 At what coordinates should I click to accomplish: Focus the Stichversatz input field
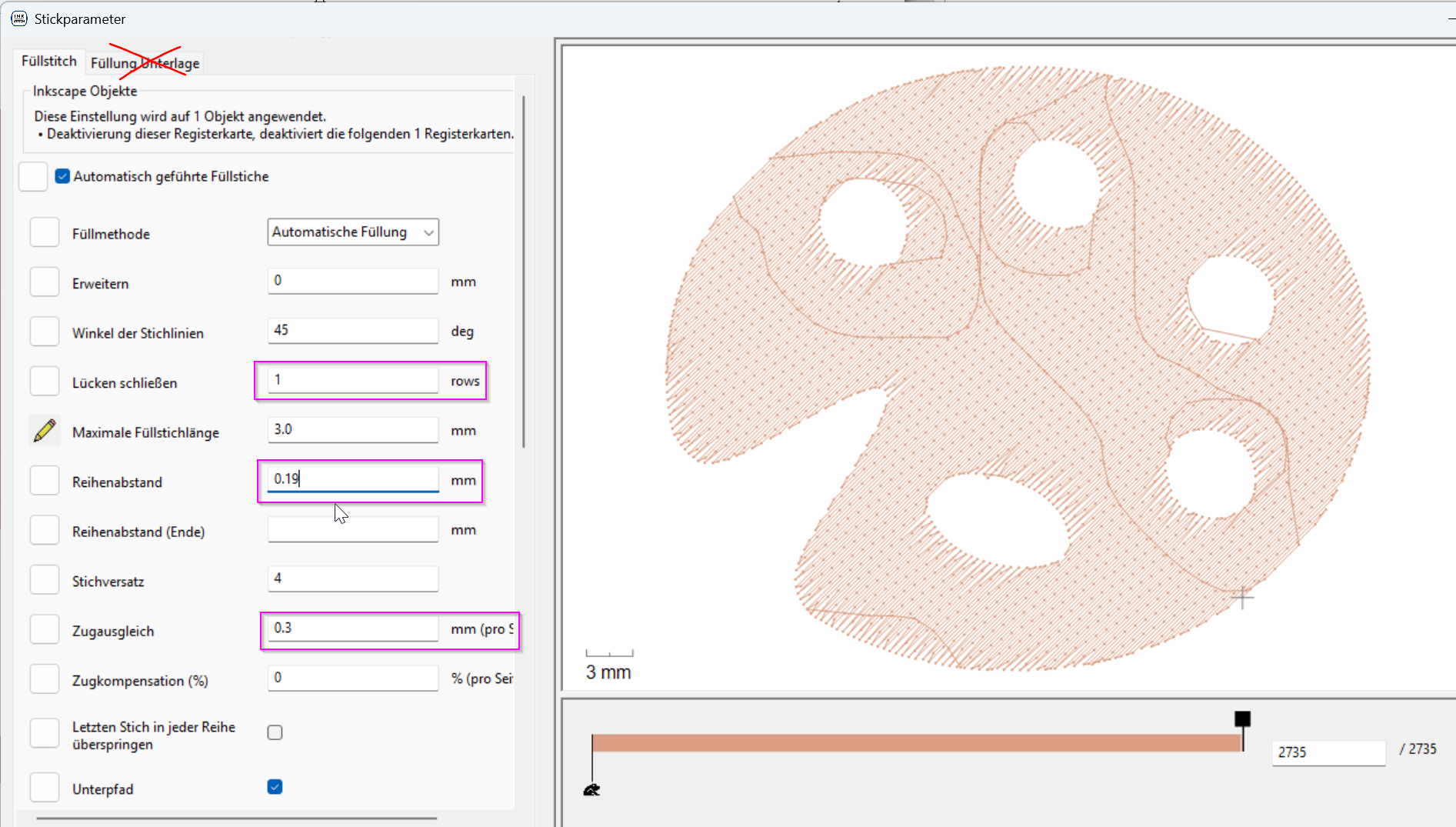coord(353,579)
